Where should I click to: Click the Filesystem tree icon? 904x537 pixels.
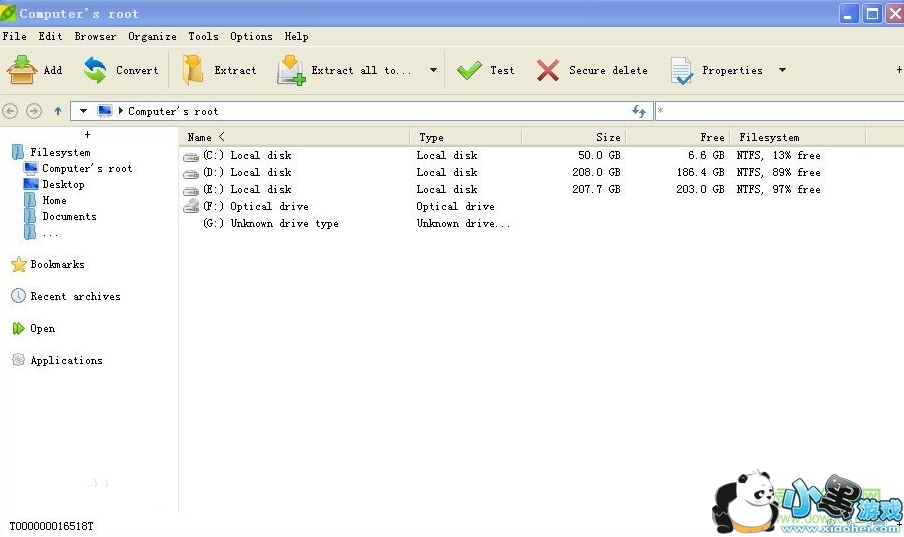click(18, 152)
